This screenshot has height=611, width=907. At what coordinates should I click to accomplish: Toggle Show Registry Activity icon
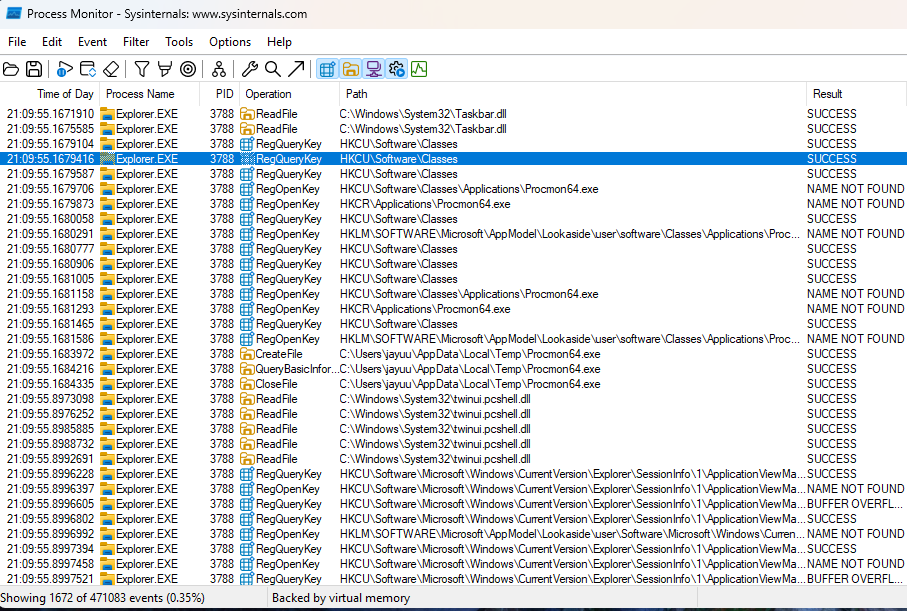327,69
